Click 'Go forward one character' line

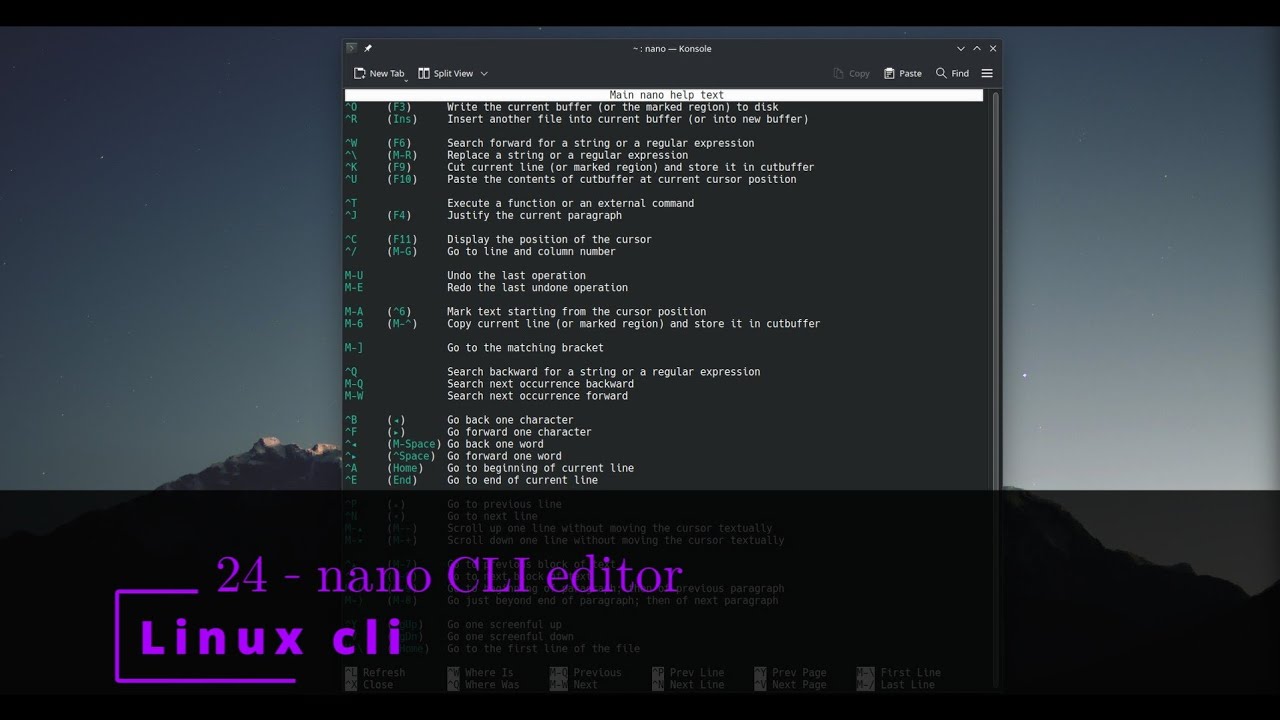(519, 432)
